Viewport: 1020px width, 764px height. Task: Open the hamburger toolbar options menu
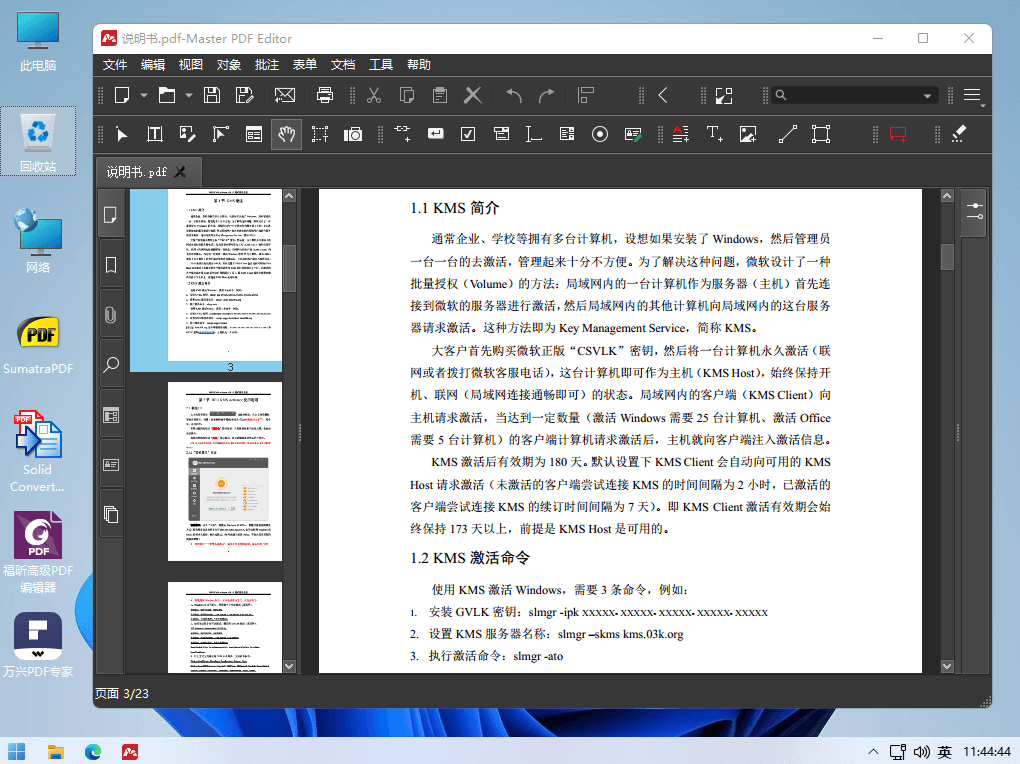(973, 95)
